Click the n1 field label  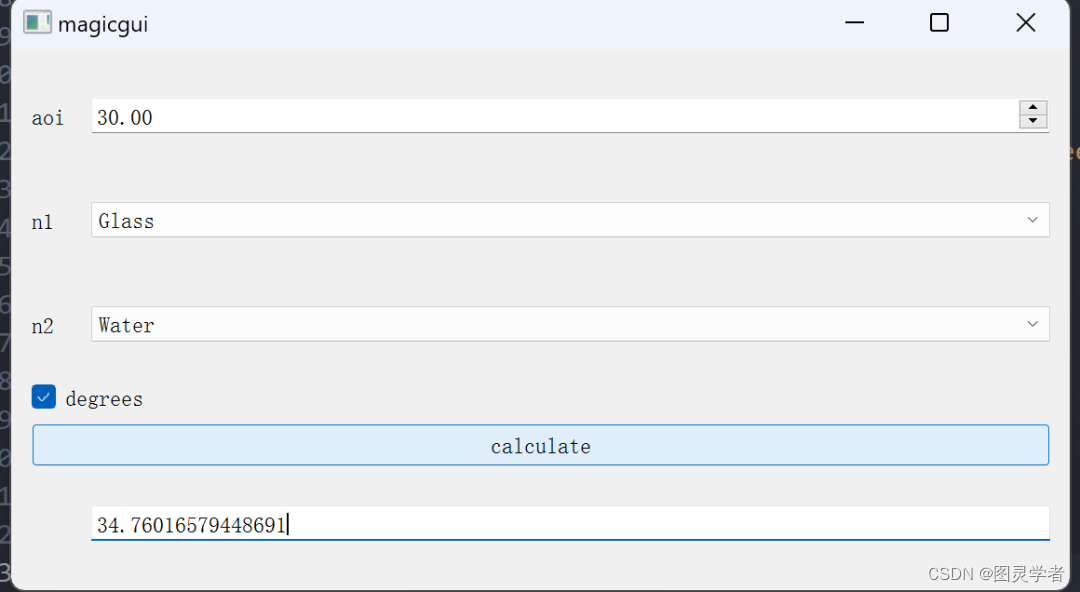[42, 222]
